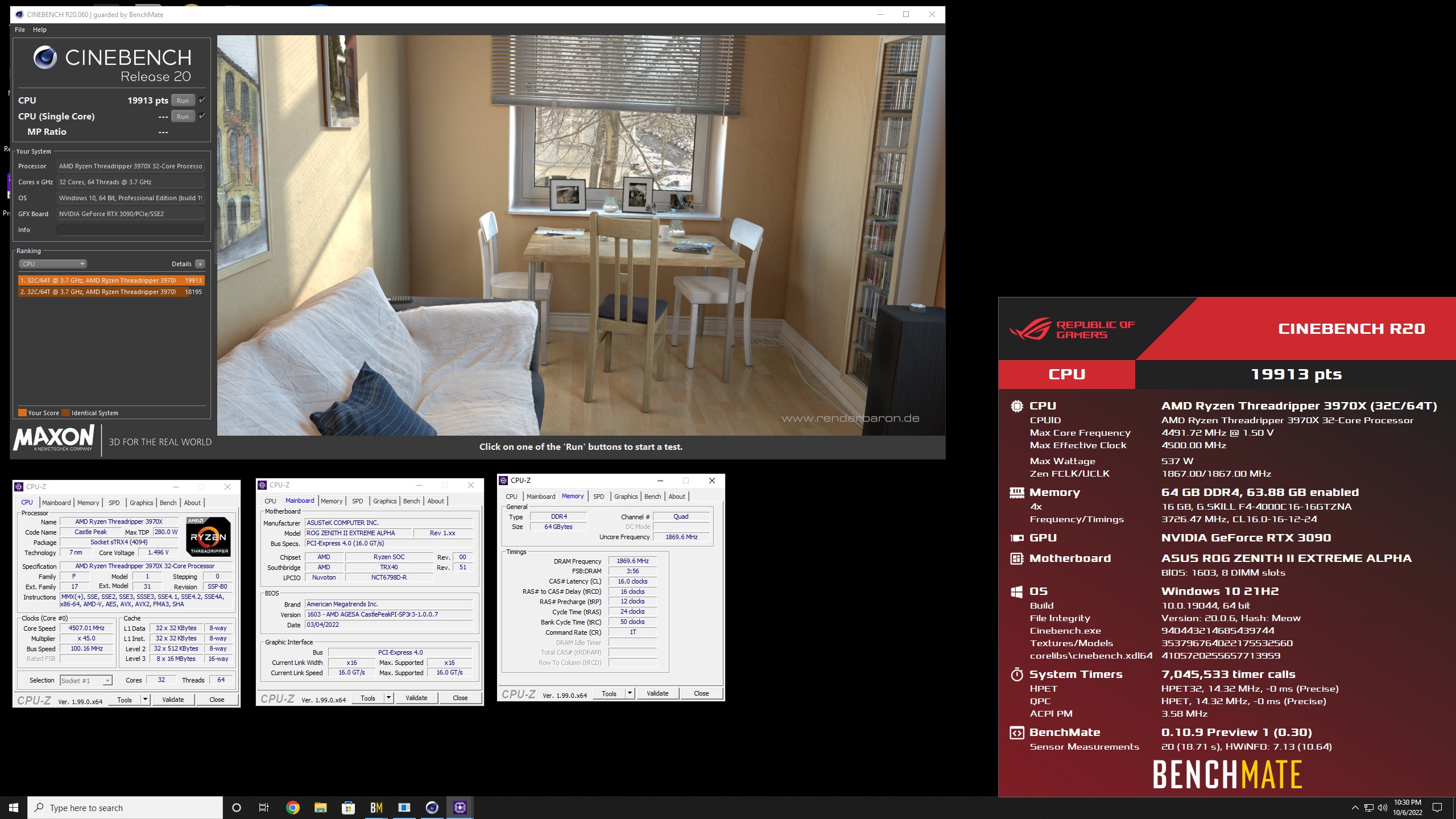Open About tab in first CPU-Z window
The width and height of the screenshot is (1456, 819).
click(192, 503)
